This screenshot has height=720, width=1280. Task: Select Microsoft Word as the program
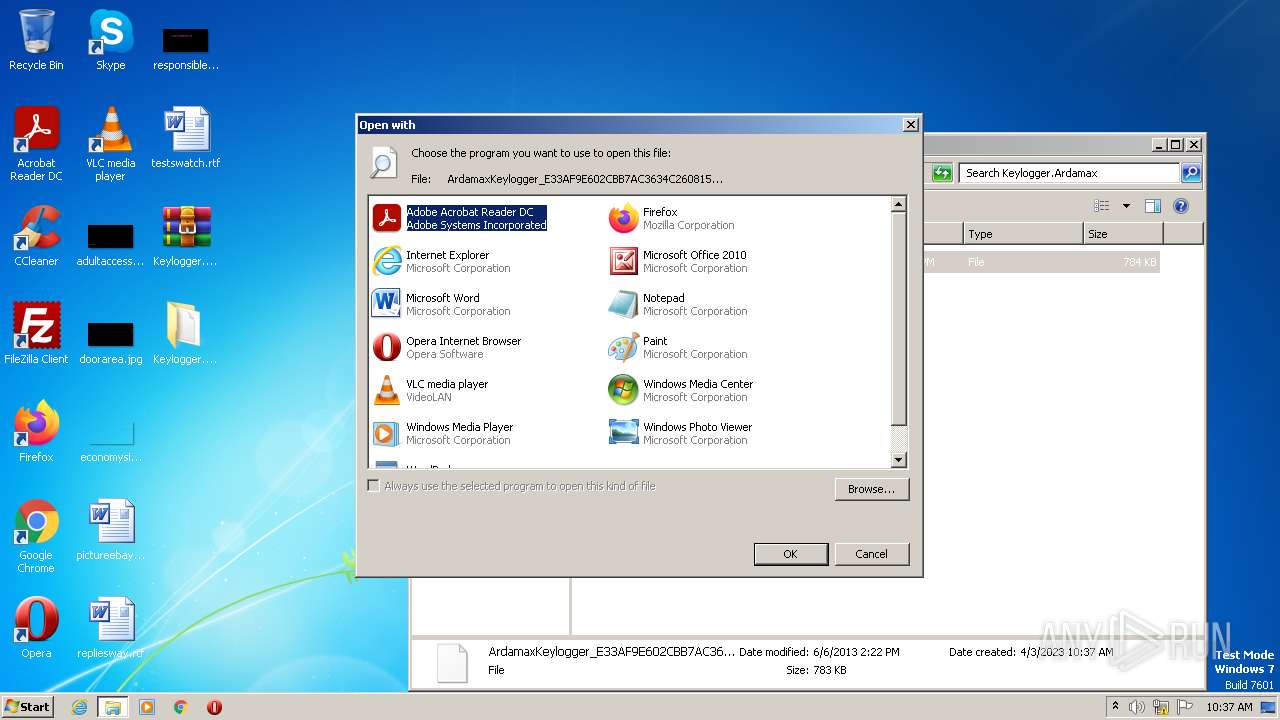click(441, 304)
